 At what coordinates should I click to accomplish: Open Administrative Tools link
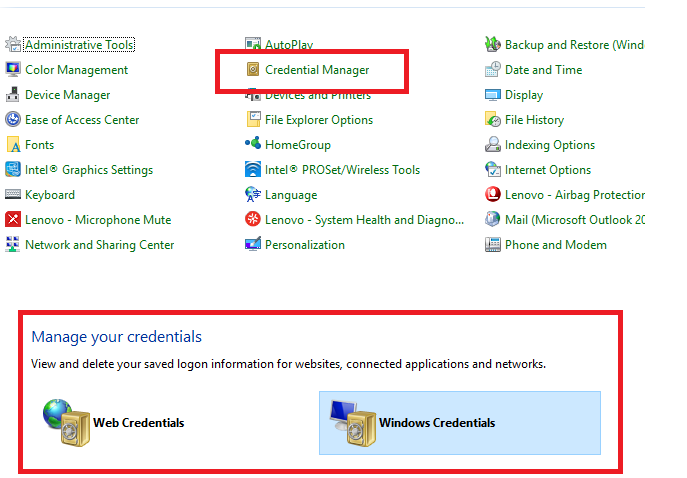tap(79, 45)
